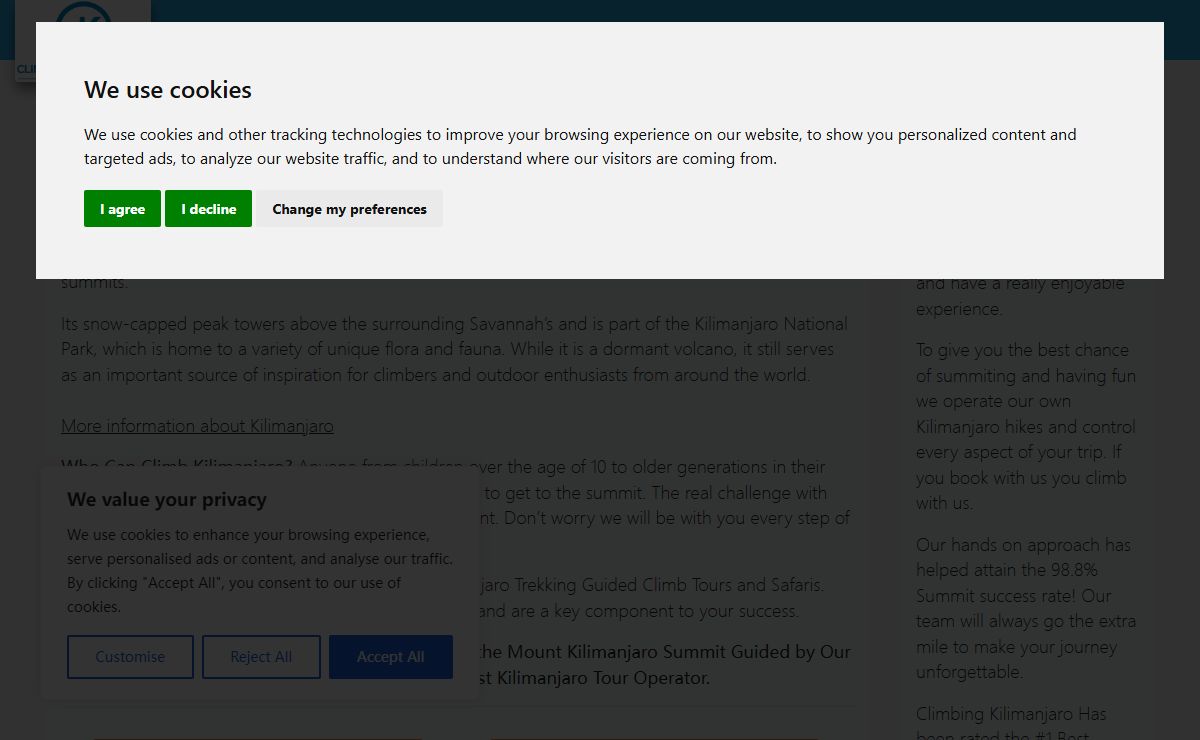Click the green "I agree" cookie button

tap(122, 209)
